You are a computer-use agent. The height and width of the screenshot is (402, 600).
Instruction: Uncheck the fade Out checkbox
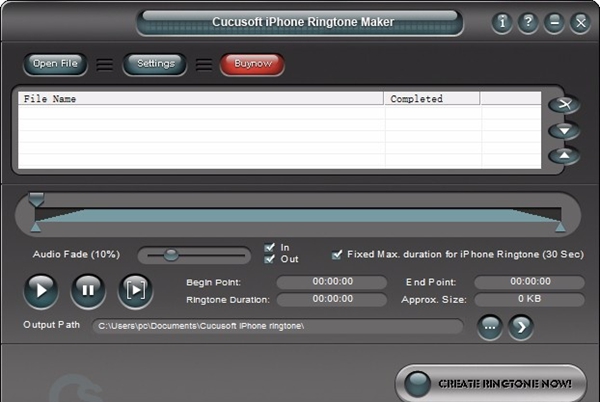pos(269,259)
